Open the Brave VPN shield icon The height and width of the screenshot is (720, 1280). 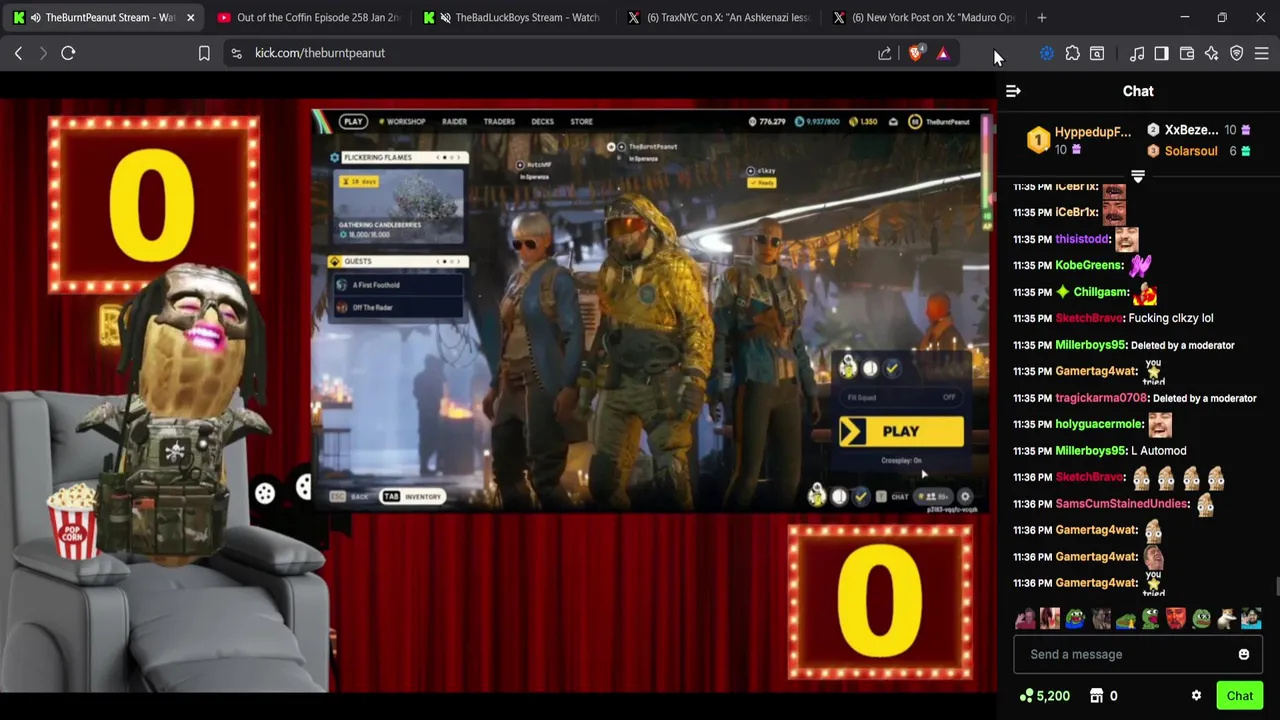[1236, 53]
